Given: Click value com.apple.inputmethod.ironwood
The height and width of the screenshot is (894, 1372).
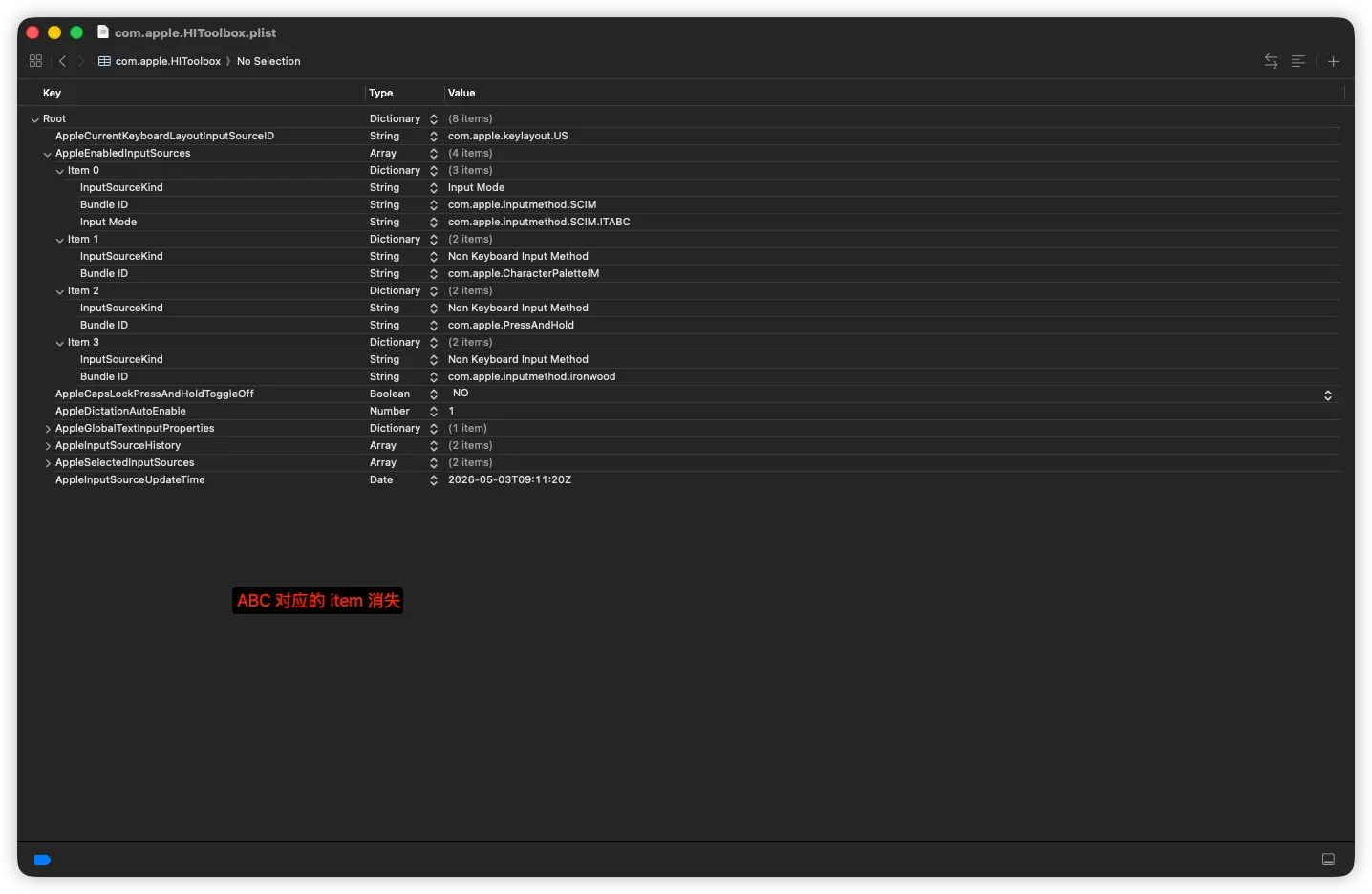Looking at the screenshot, I should (x=531, y=376).
